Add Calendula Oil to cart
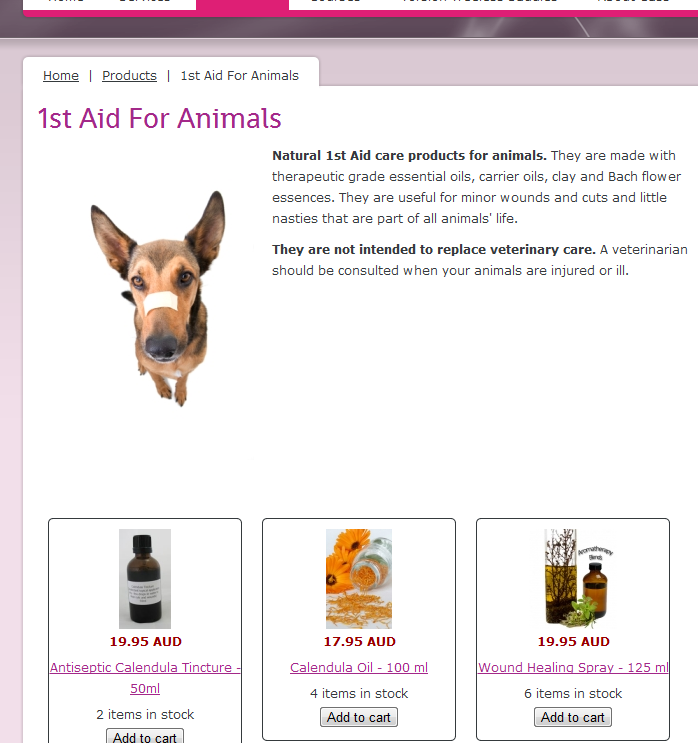This screenshot has width=698, height=743. (359, 717)
